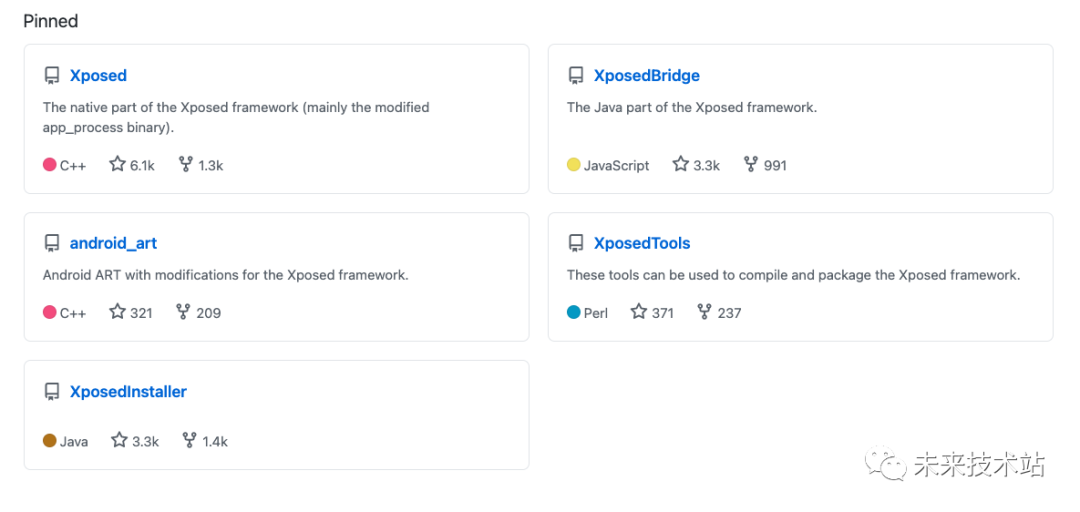Click the repo icon beside XposedTools
This screenshot has height=512, width=1080.
pyautogui.click(x=576, y=243)
